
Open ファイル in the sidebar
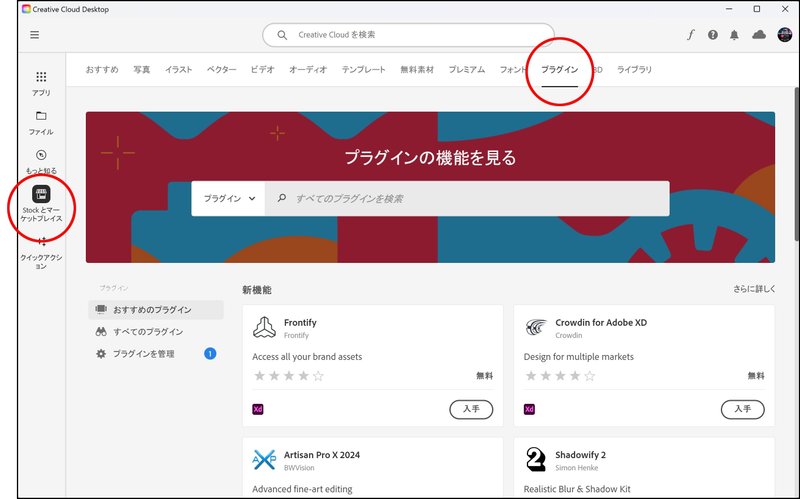[41, 122]
